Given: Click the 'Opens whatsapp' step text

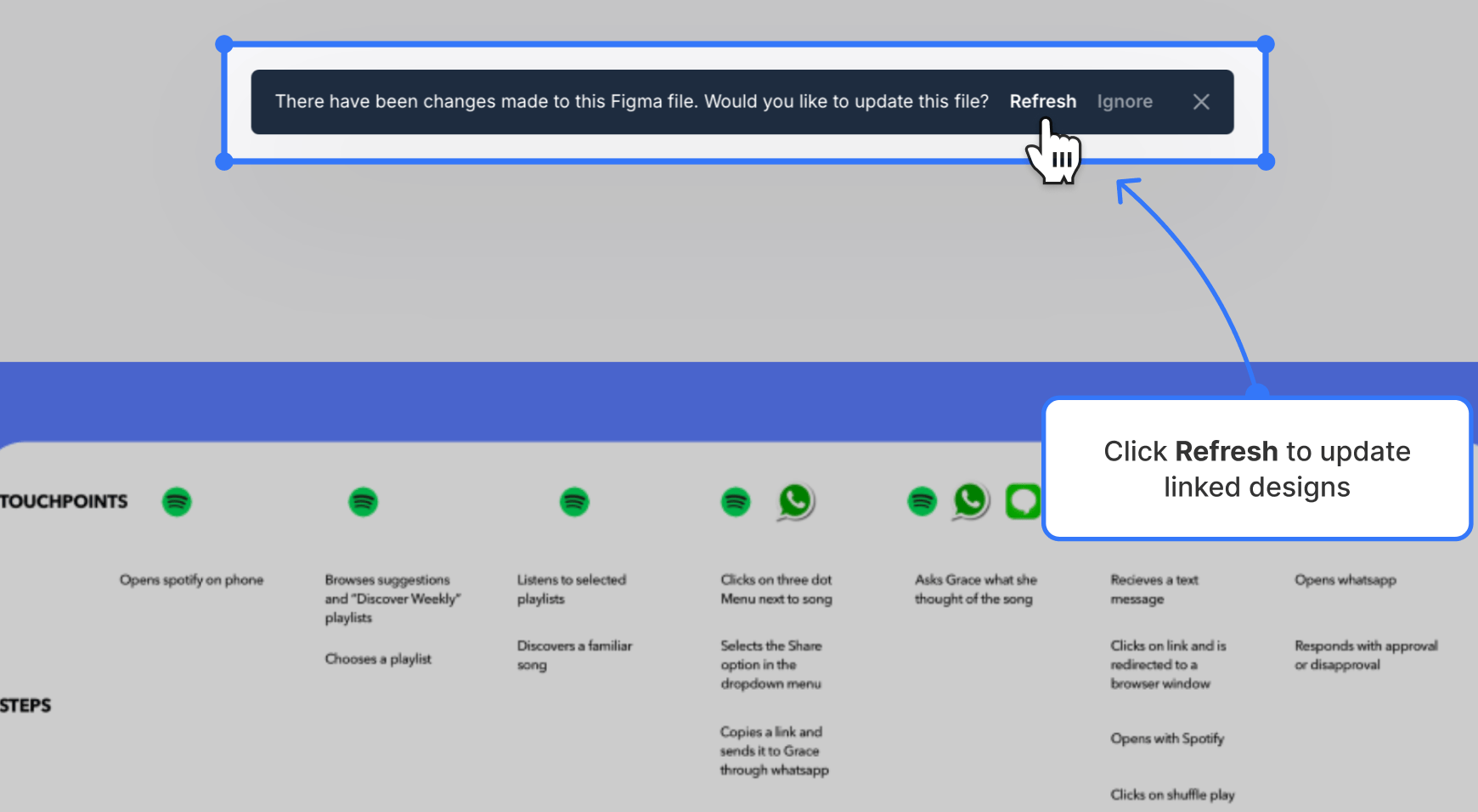Looking at the screenshot, I should click(x=1345, y=579).
